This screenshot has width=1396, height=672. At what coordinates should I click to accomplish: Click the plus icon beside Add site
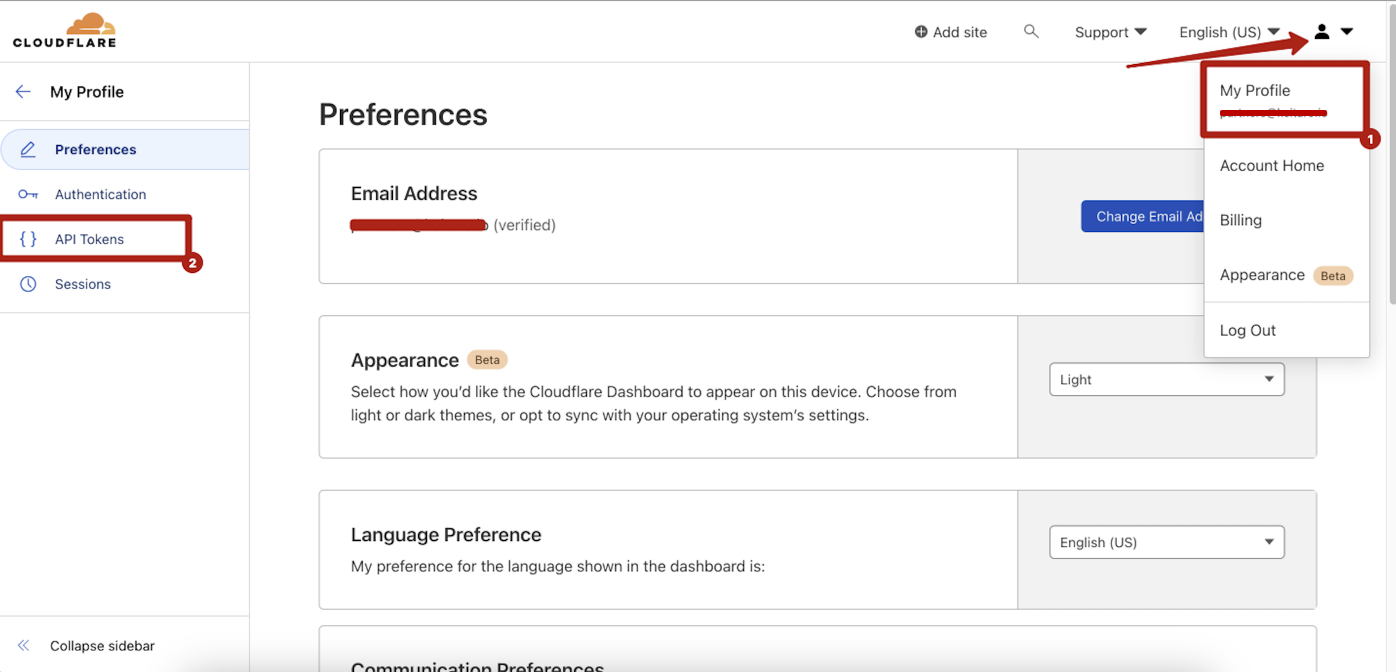(x=921, y=32)
